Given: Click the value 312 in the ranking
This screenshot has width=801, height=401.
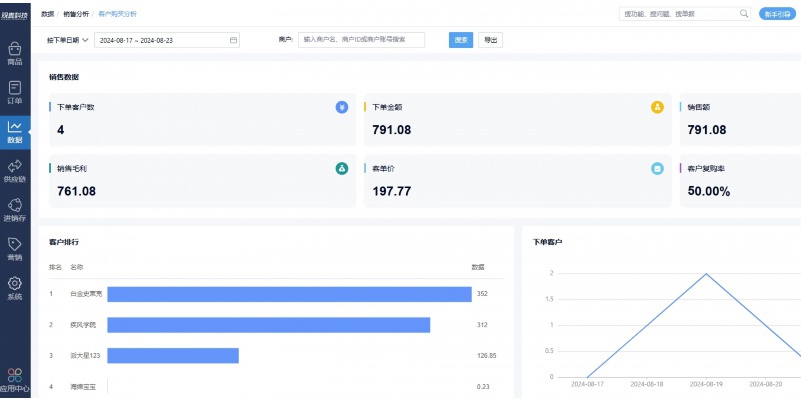Looking at the screenshot, I should coord(482,325).
